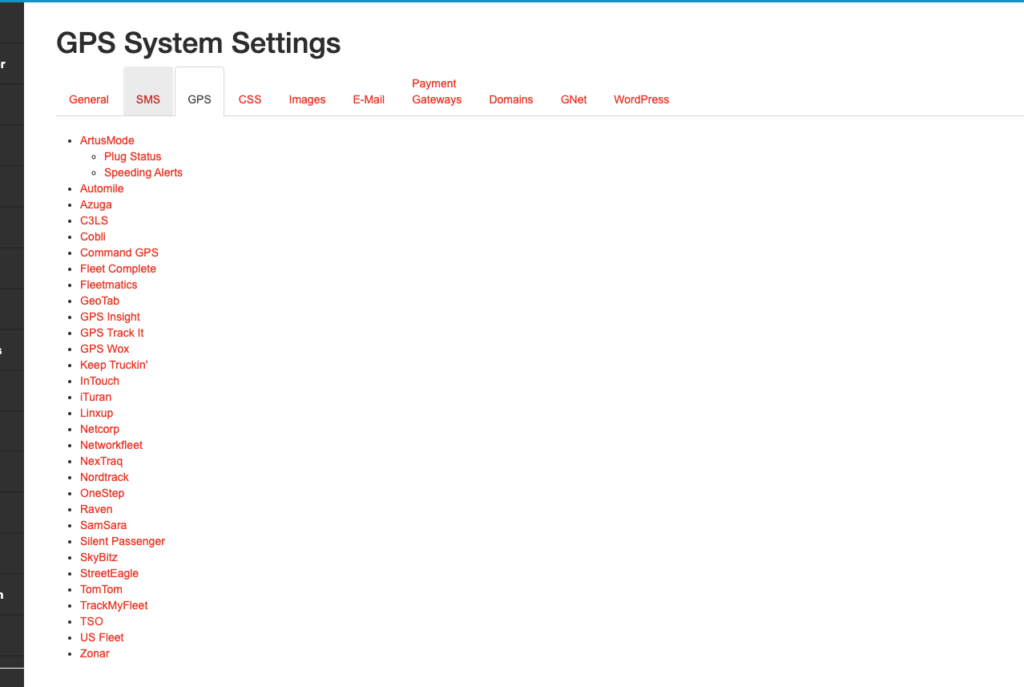
Task: Click the GPS Insight link
Action: tap(110, 317)
